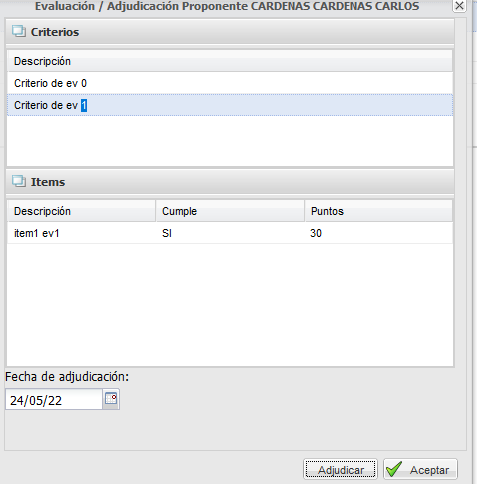
Task: Click the Criterios panel header title
Action: (x=55, y=32)
